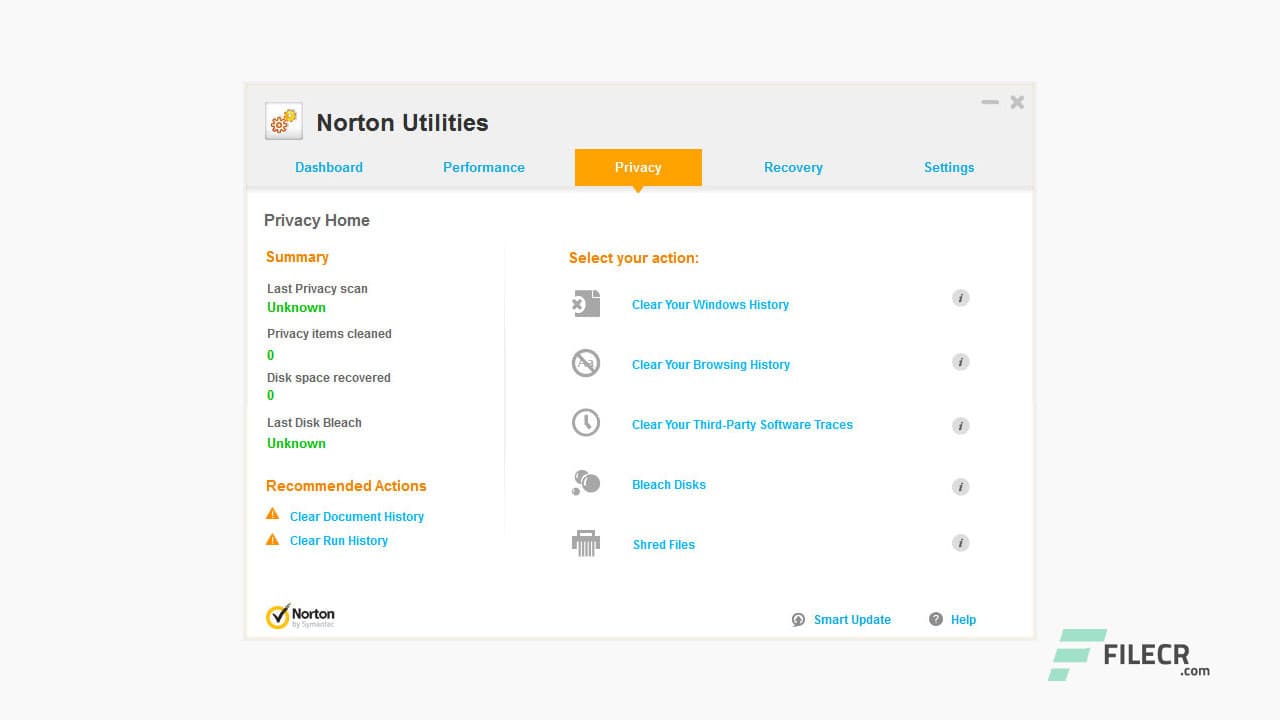Select the Clear Run History link
The height and width of the screenshot is (720, 1280).
(x=338, y=540)
